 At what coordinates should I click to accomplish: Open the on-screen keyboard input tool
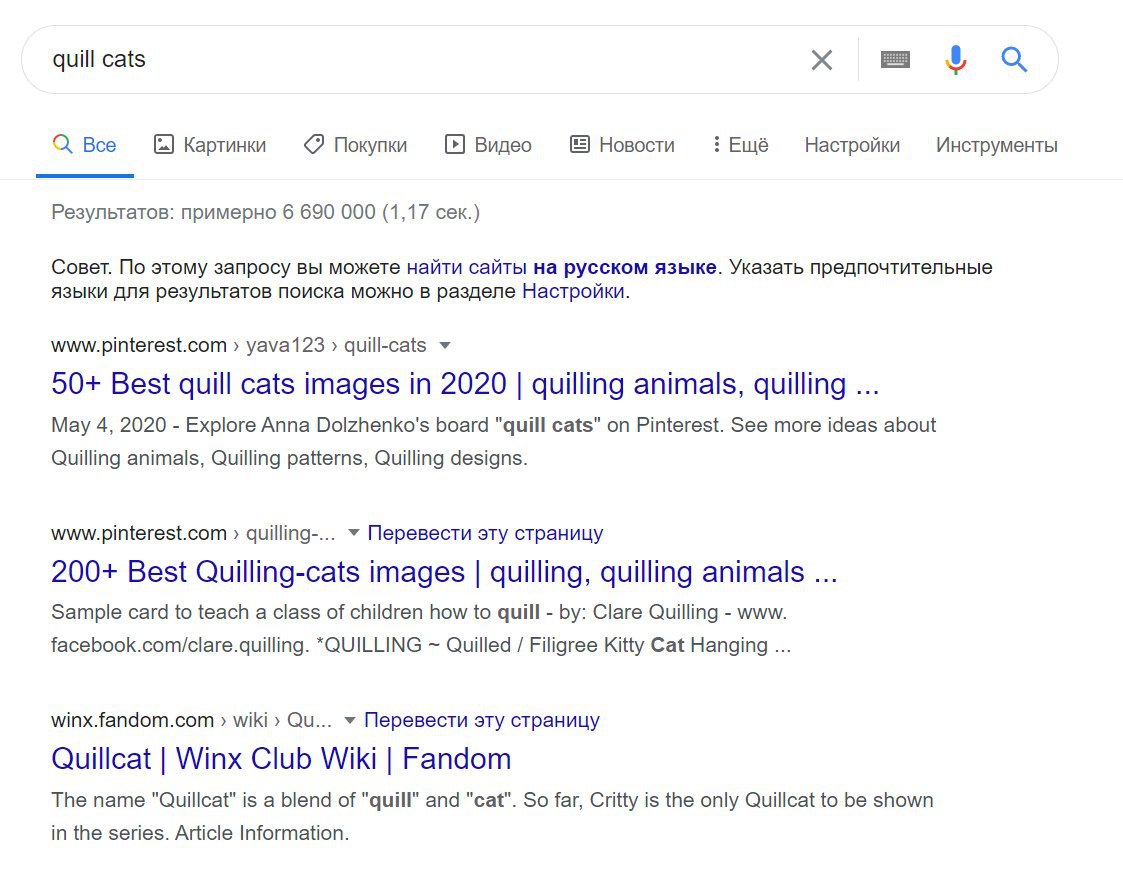pos(895,60)
